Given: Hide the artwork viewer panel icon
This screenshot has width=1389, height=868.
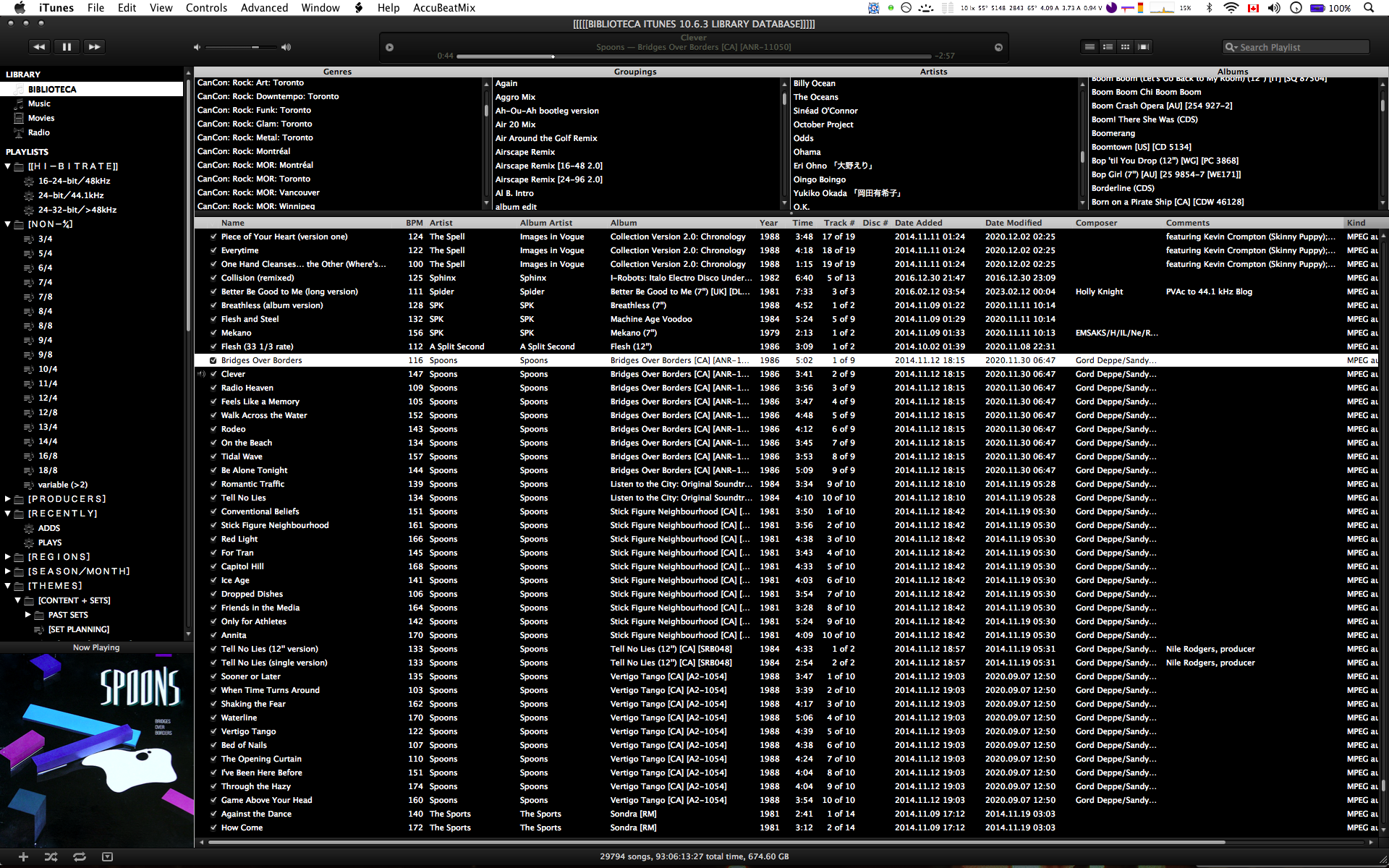Looking at the screenshot, I should (x=108, y=856).
